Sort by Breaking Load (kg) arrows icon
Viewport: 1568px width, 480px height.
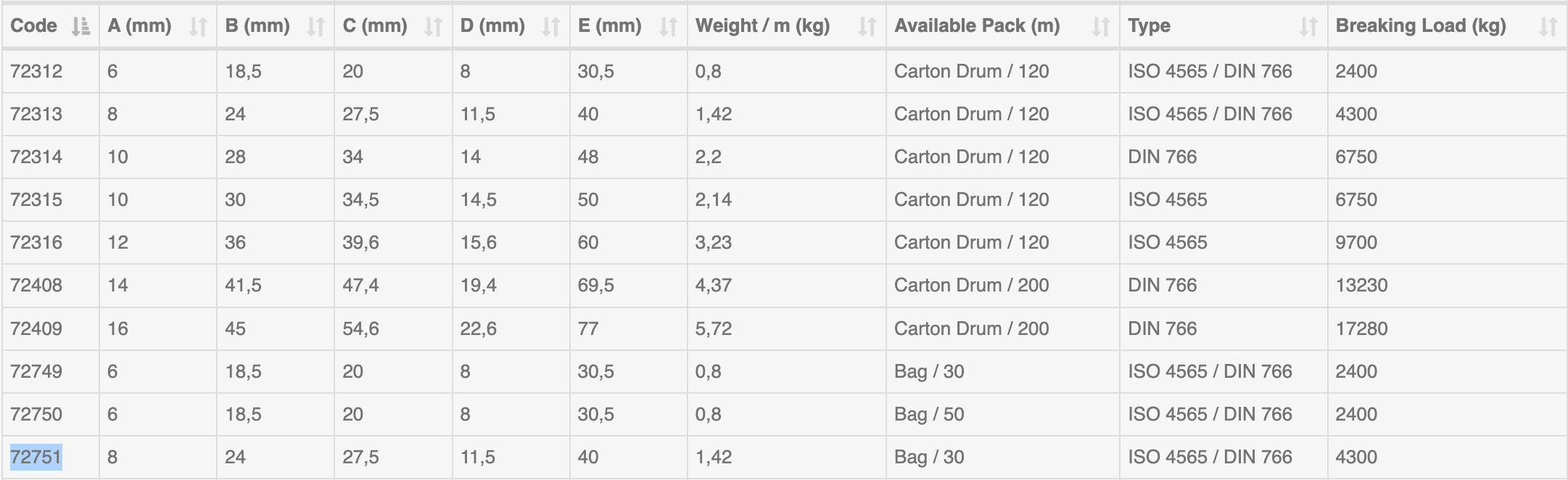(x=1548, y=27)
